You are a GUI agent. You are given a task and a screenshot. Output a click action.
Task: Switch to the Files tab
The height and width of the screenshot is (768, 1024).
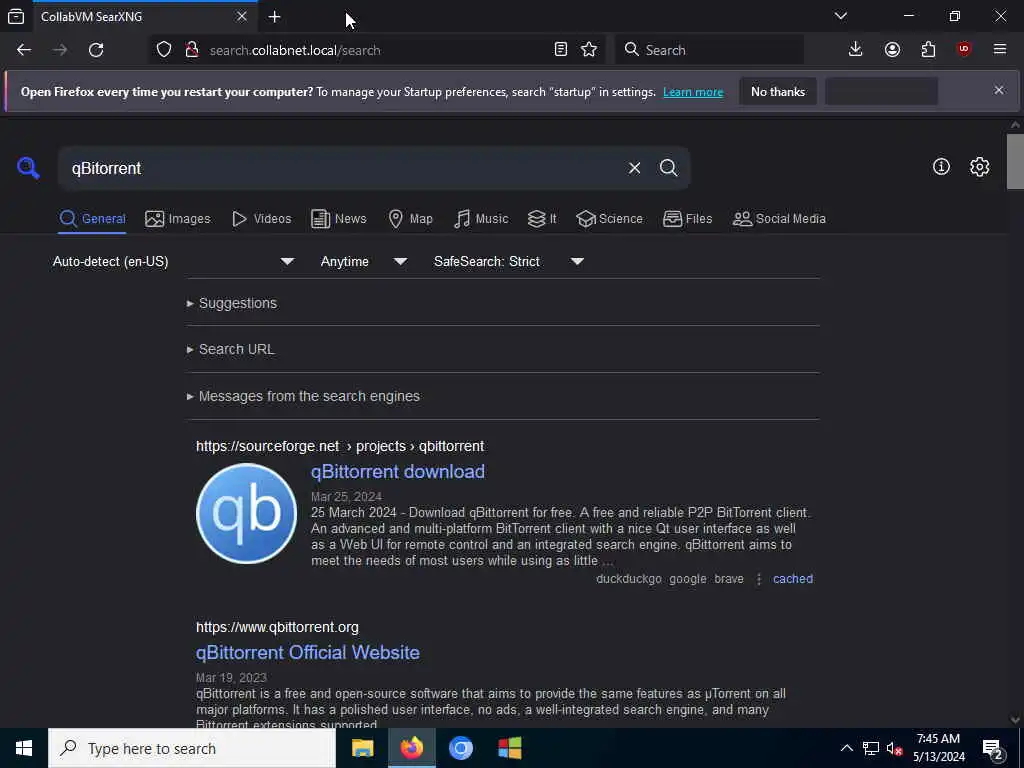687,219
